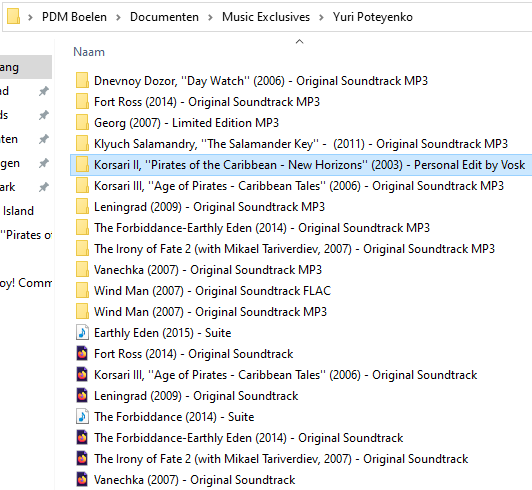Select Wind Man Original Soundtrack FLAC name

coord(212,291)
